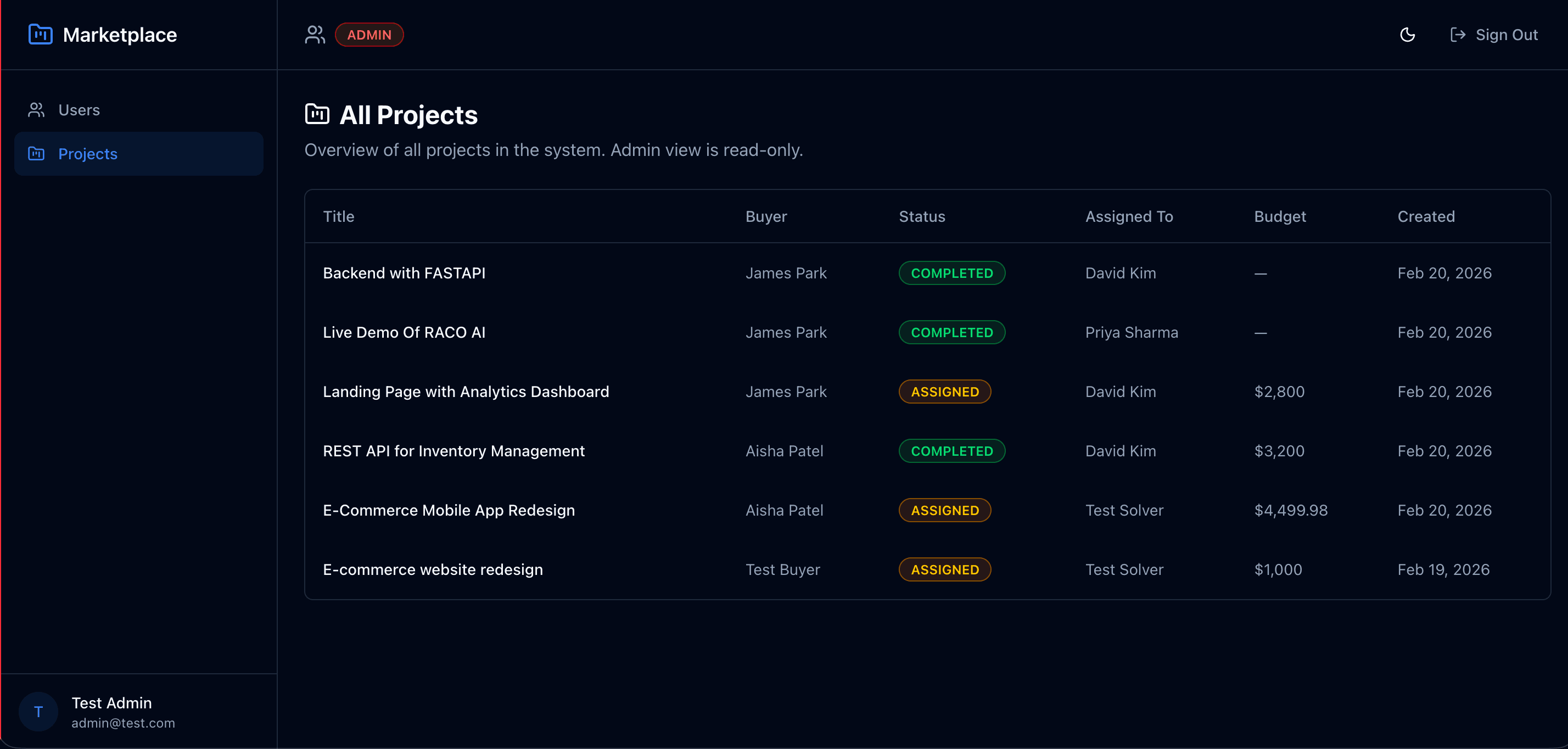Toggle dark mode with the moon icon
The image size is (1568, 749).
[x=1407, y=35]
